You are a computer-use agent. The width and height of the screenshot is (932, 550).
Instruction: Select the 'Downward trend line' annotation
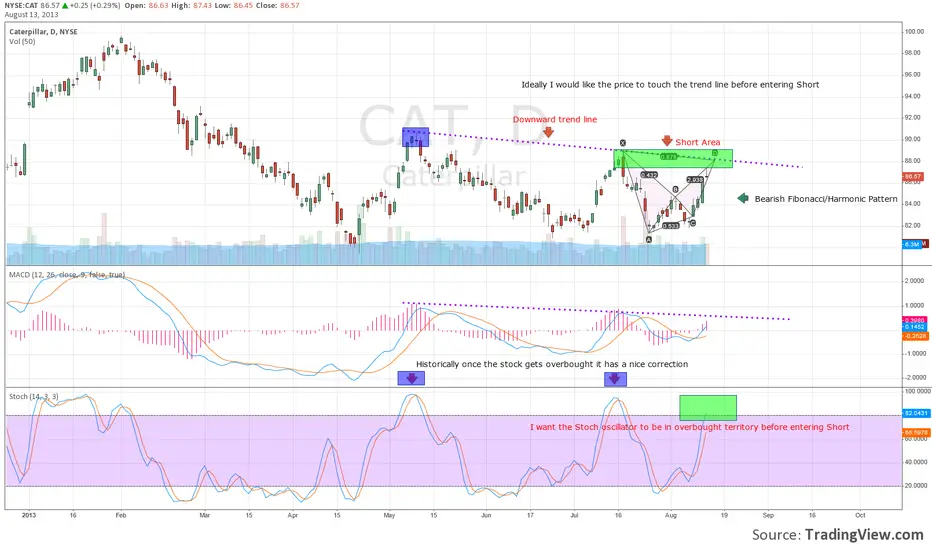pos(555,120)
